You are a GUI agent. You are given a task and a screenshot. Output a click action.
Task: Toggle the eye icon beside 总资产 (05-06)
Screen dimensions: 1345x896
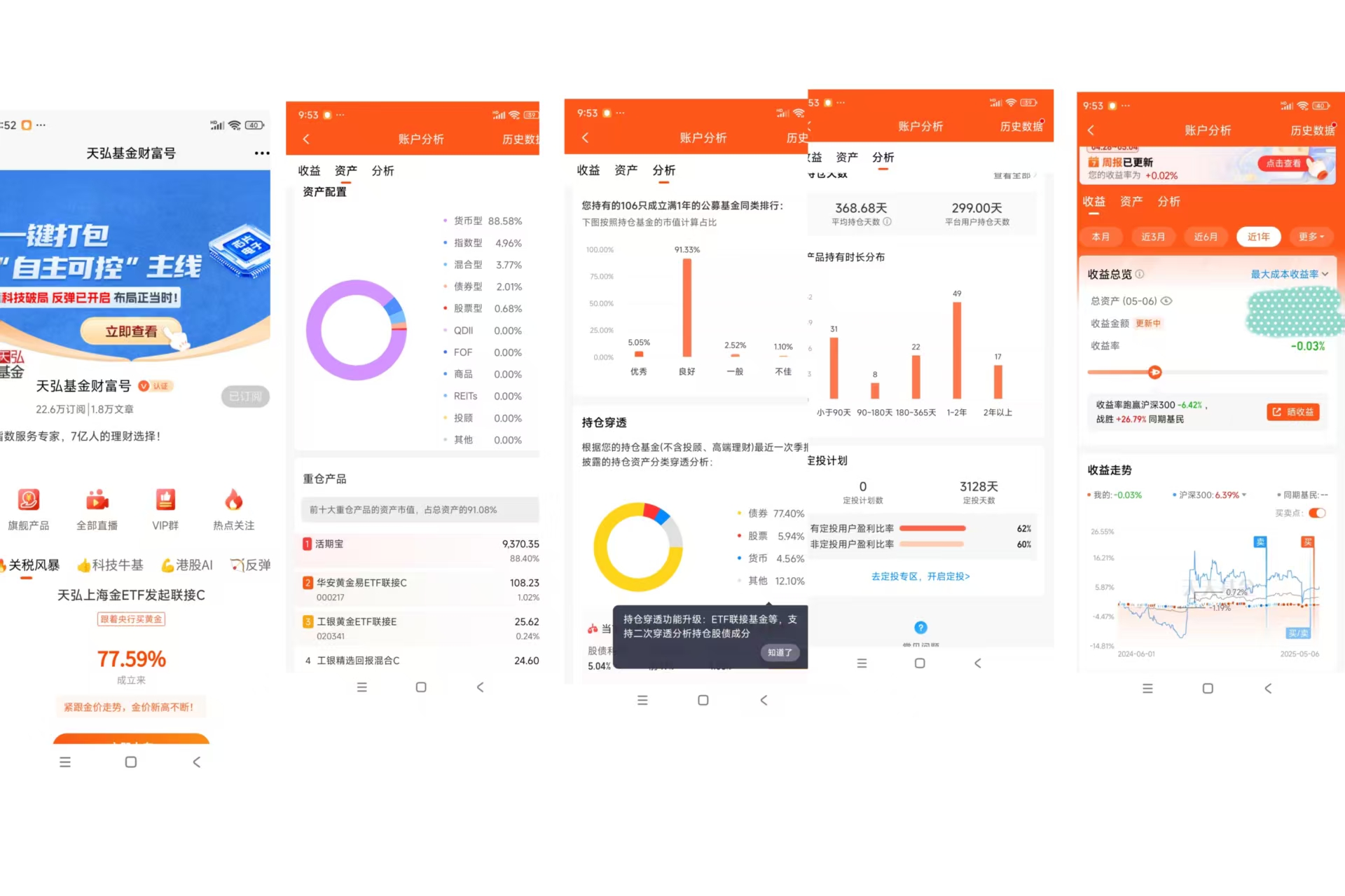coord(1166,301)
